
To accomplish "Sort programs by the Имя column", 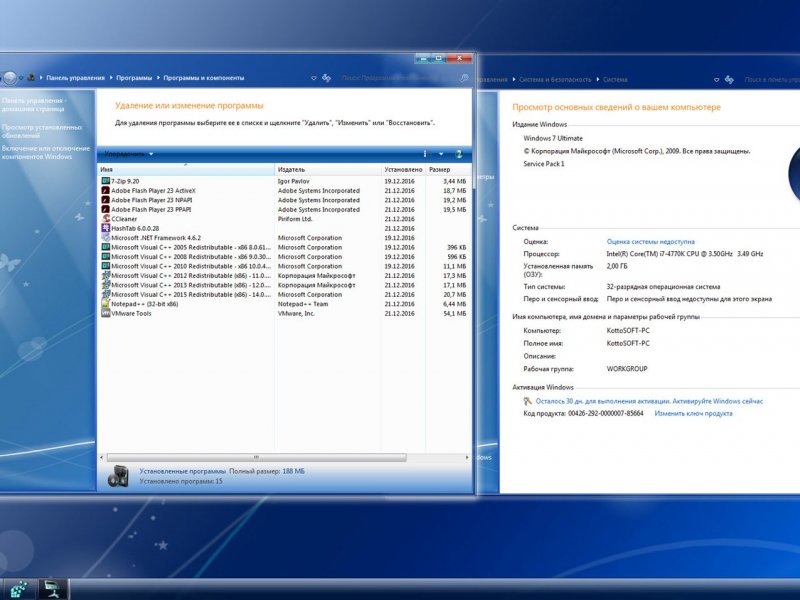I will pos(186,169).
